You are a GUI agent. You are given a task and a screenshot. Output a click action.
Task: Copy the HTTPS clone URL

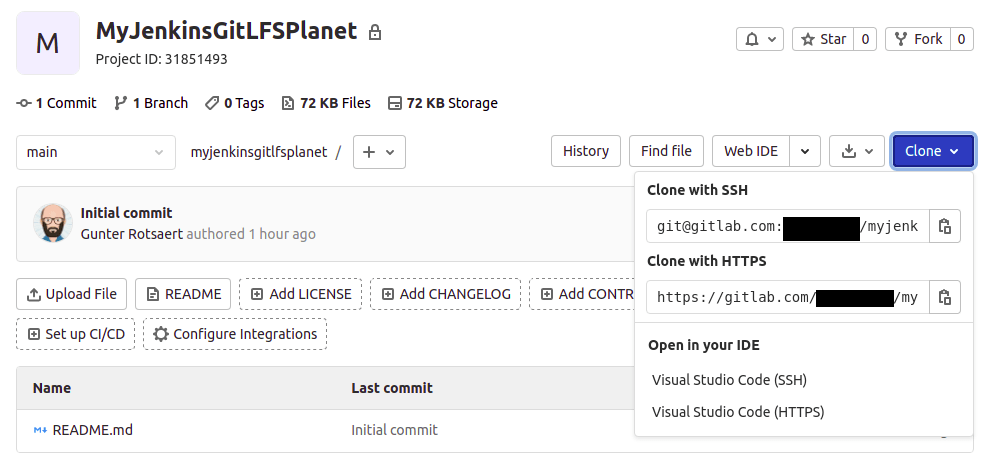click(x=945, y=297)
